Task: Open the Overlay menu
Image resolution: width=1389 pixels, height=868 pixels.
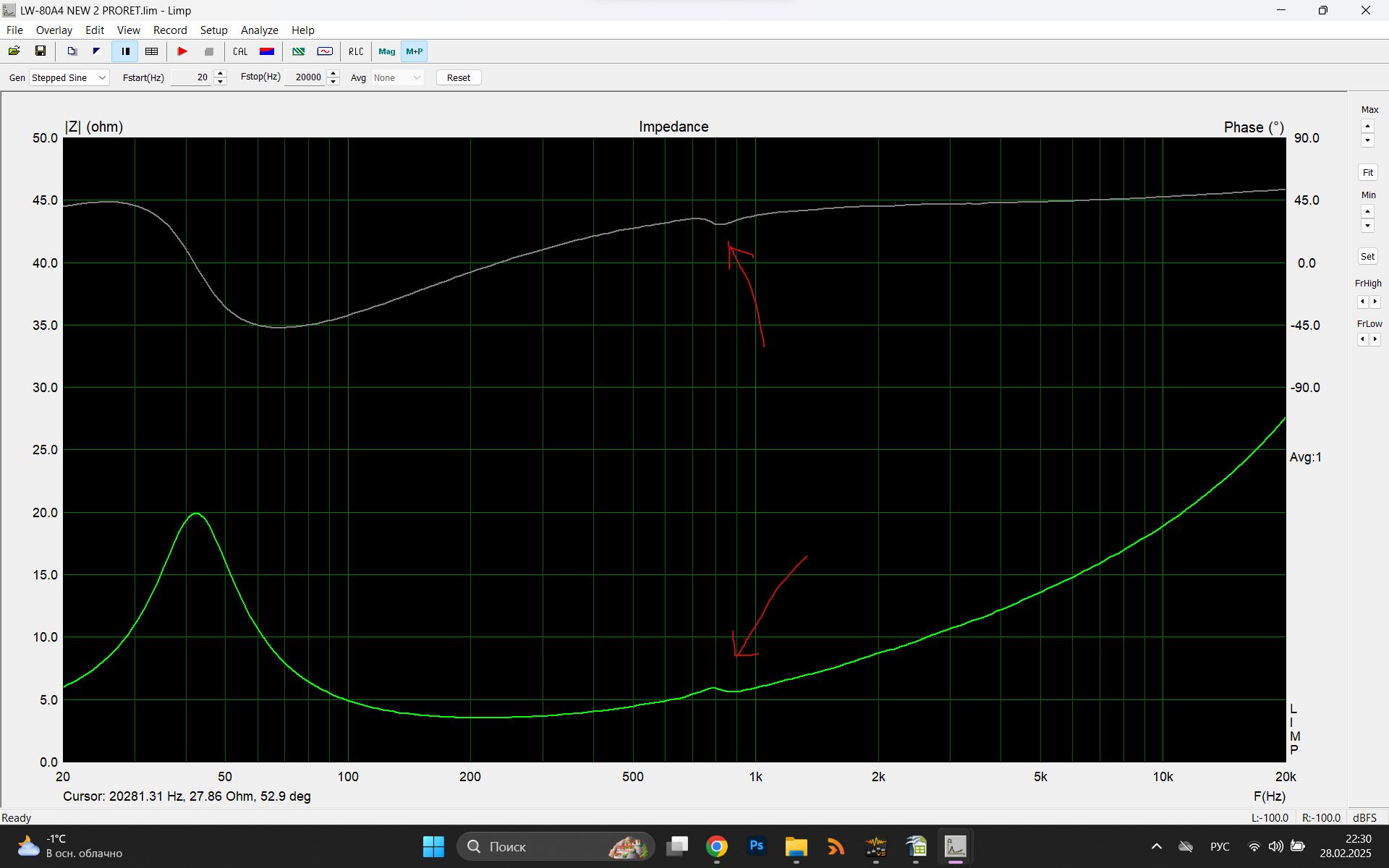Action: (54, 30)
